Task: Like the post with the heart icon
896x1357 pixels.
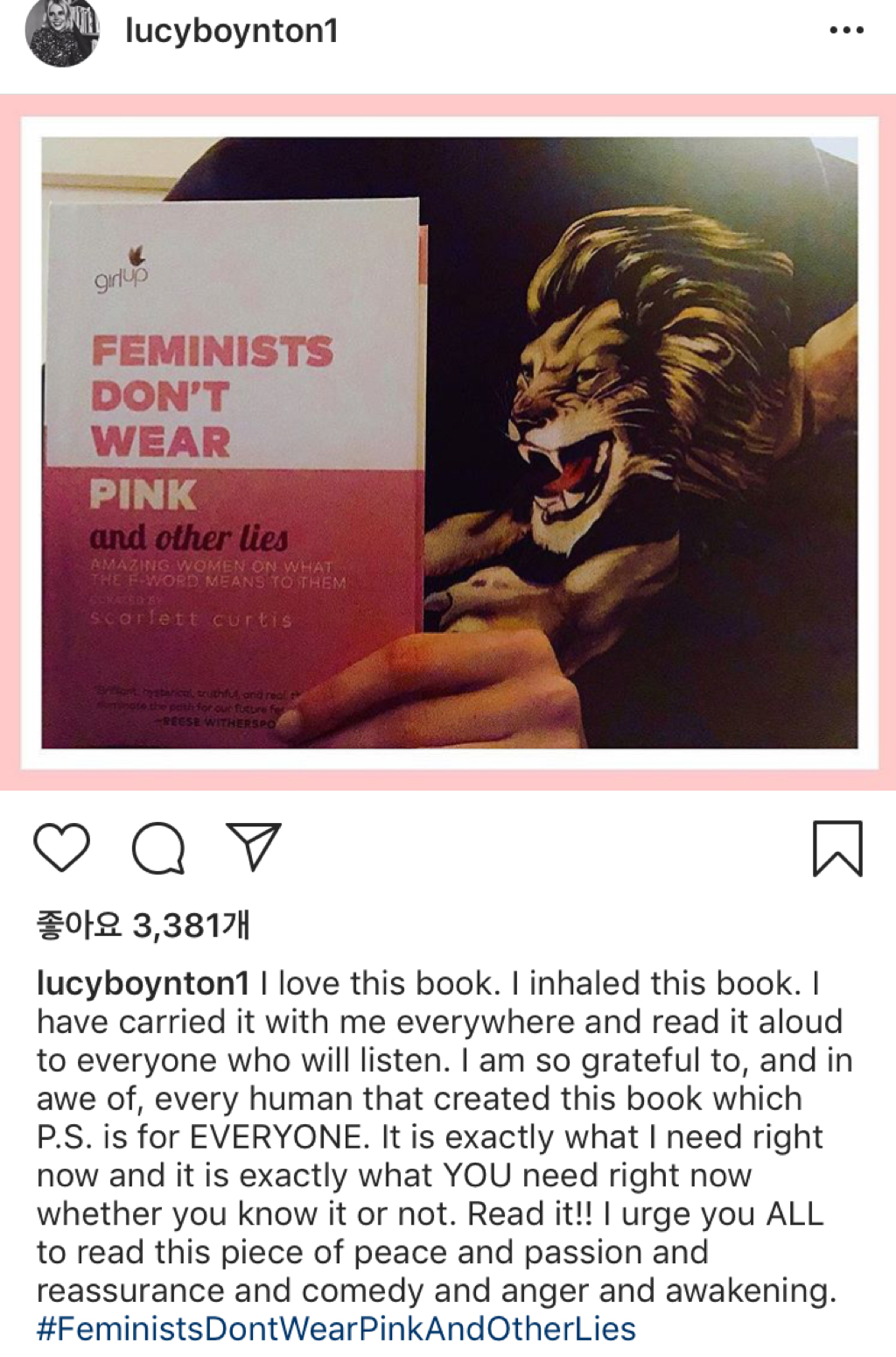Action: pos(61,847)
